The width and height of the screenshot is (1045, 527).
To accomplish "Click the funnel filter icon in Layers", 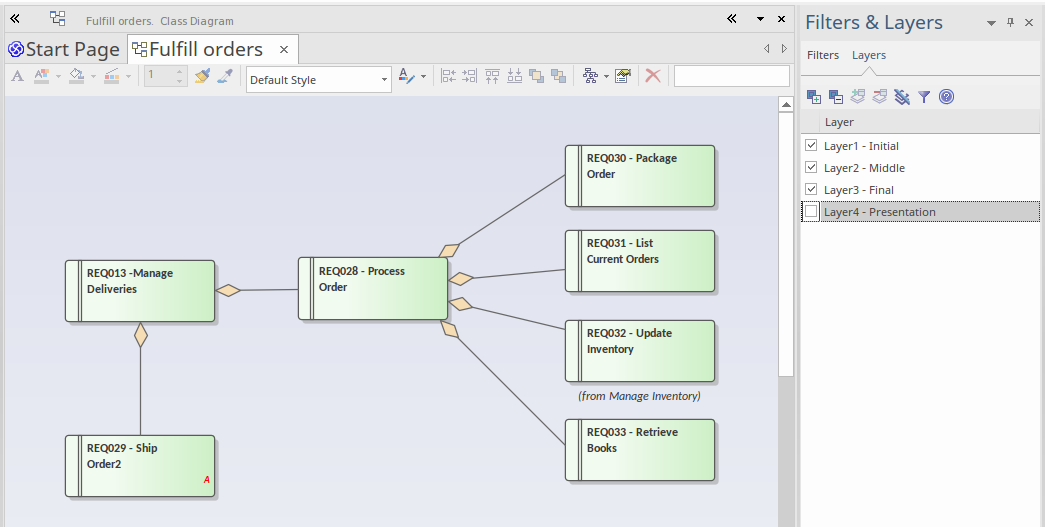I will [924, 97].
